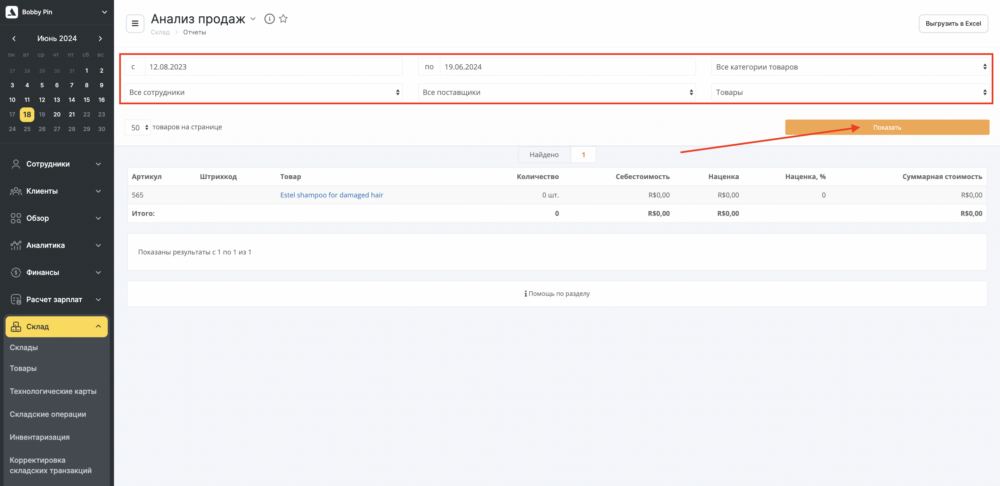Select Товары in Склад submenu
Viewport: 1000px width, 486px height.
[x=23, y=369]
